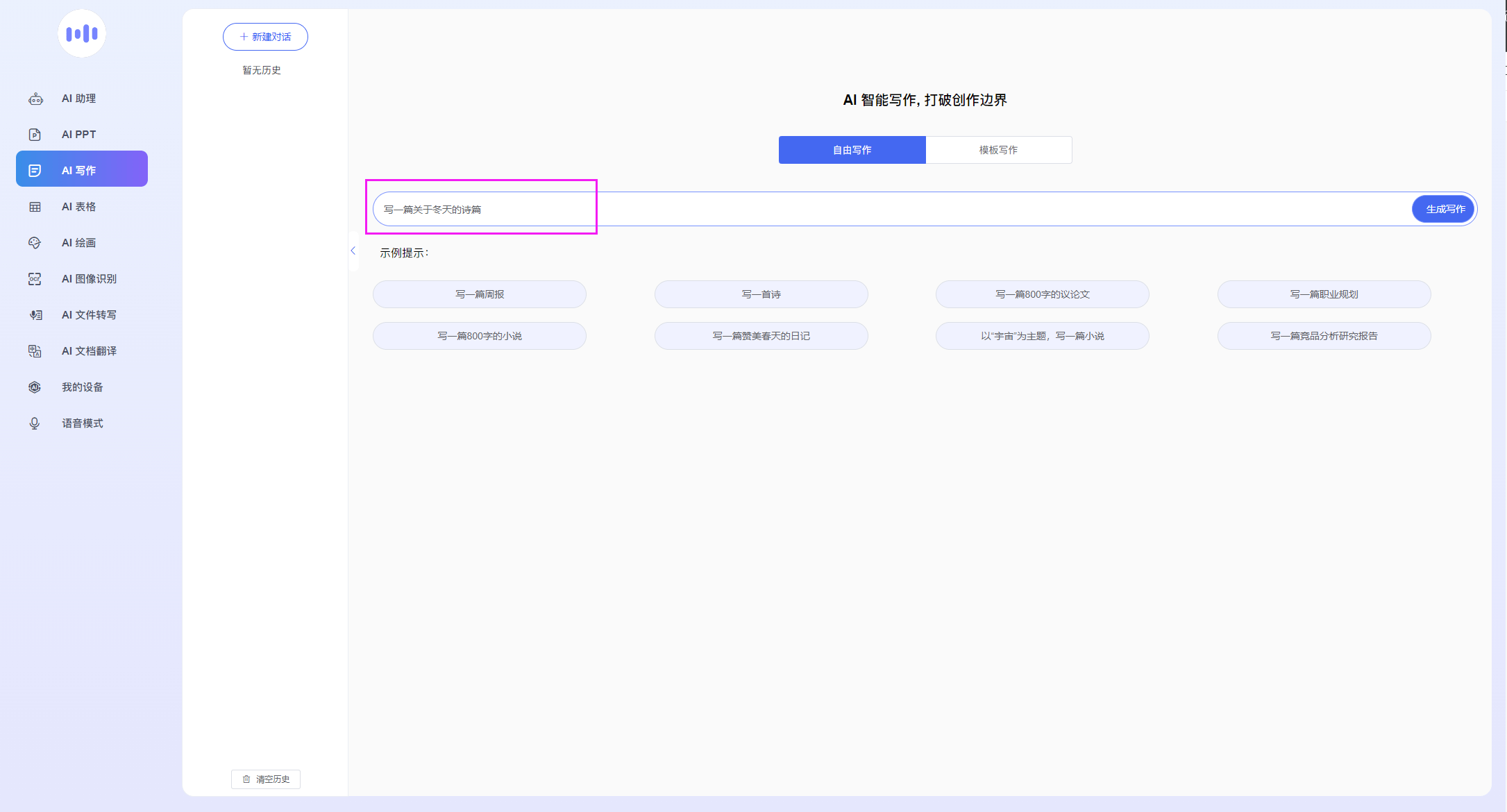Screen dimensions: 1507x812
Task: Pick the 写一篇职业规划 example prompt
Action: tap(1324, 294)
